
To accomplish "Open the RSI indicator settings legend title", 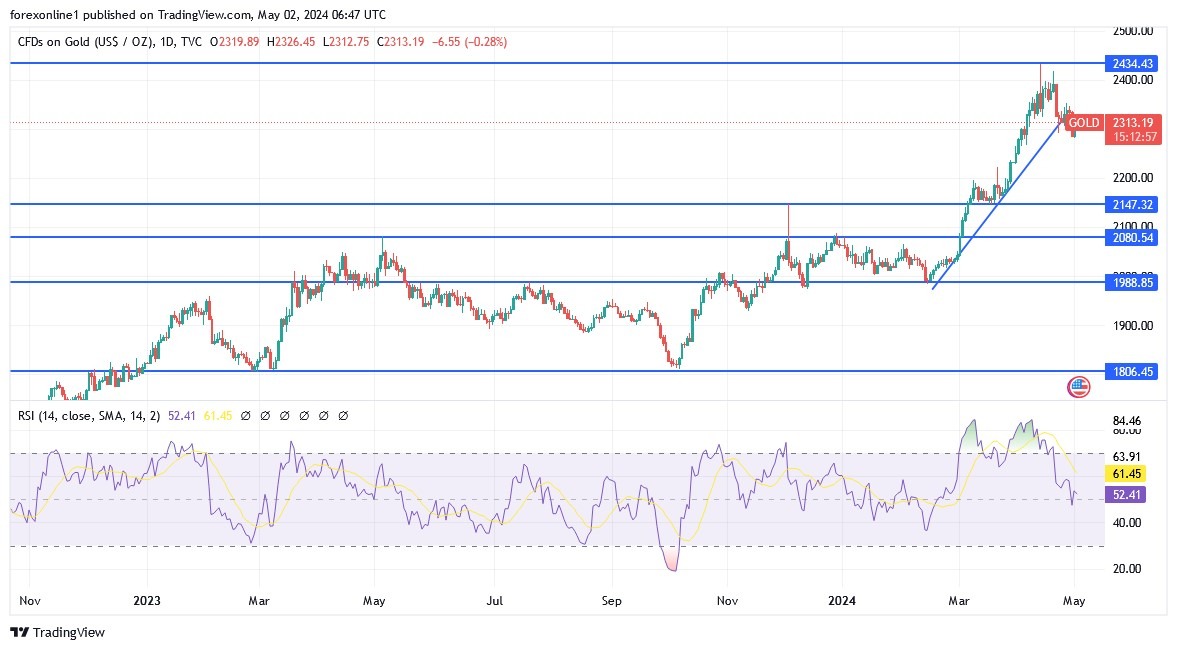I will tap(83, 415).
